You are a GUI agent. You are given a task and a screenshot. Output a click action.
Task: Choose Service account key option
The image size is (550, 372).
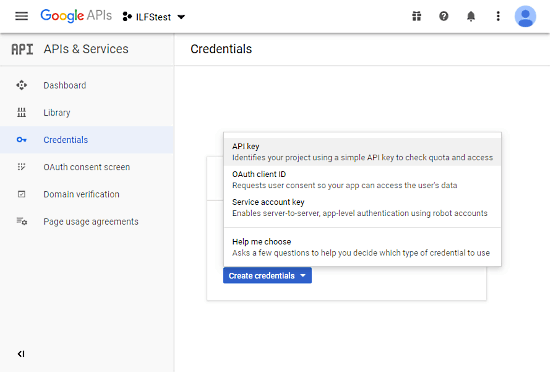pyautogui.click(x=362, y=208)
